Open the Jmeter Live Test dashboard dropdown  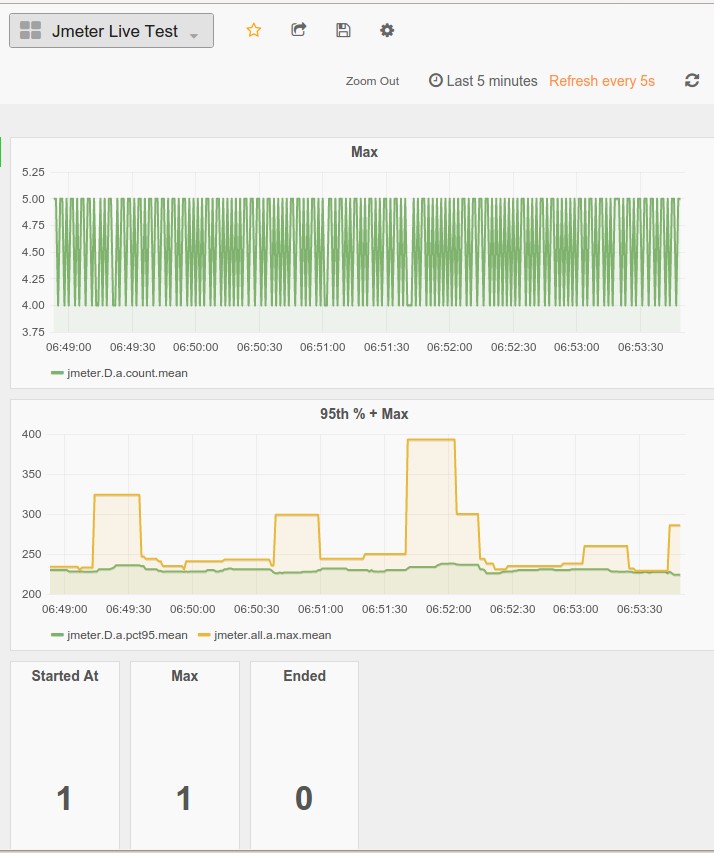point(111,31)
